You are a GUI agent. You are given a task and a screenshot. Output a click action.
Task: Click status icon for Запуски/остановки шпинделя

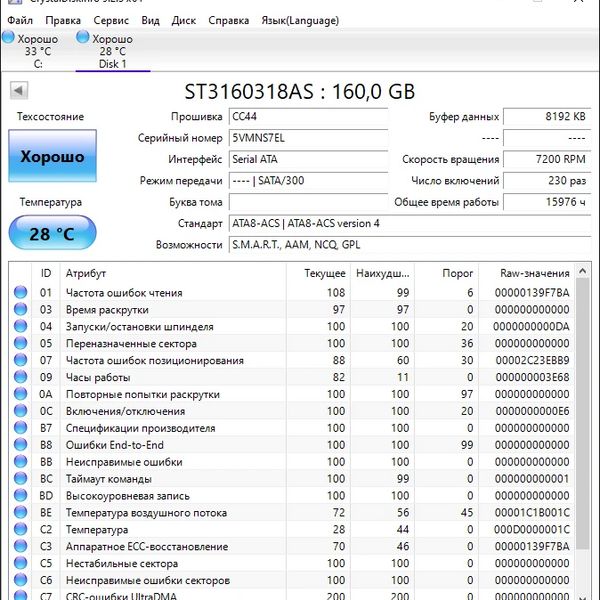[20, 326]
